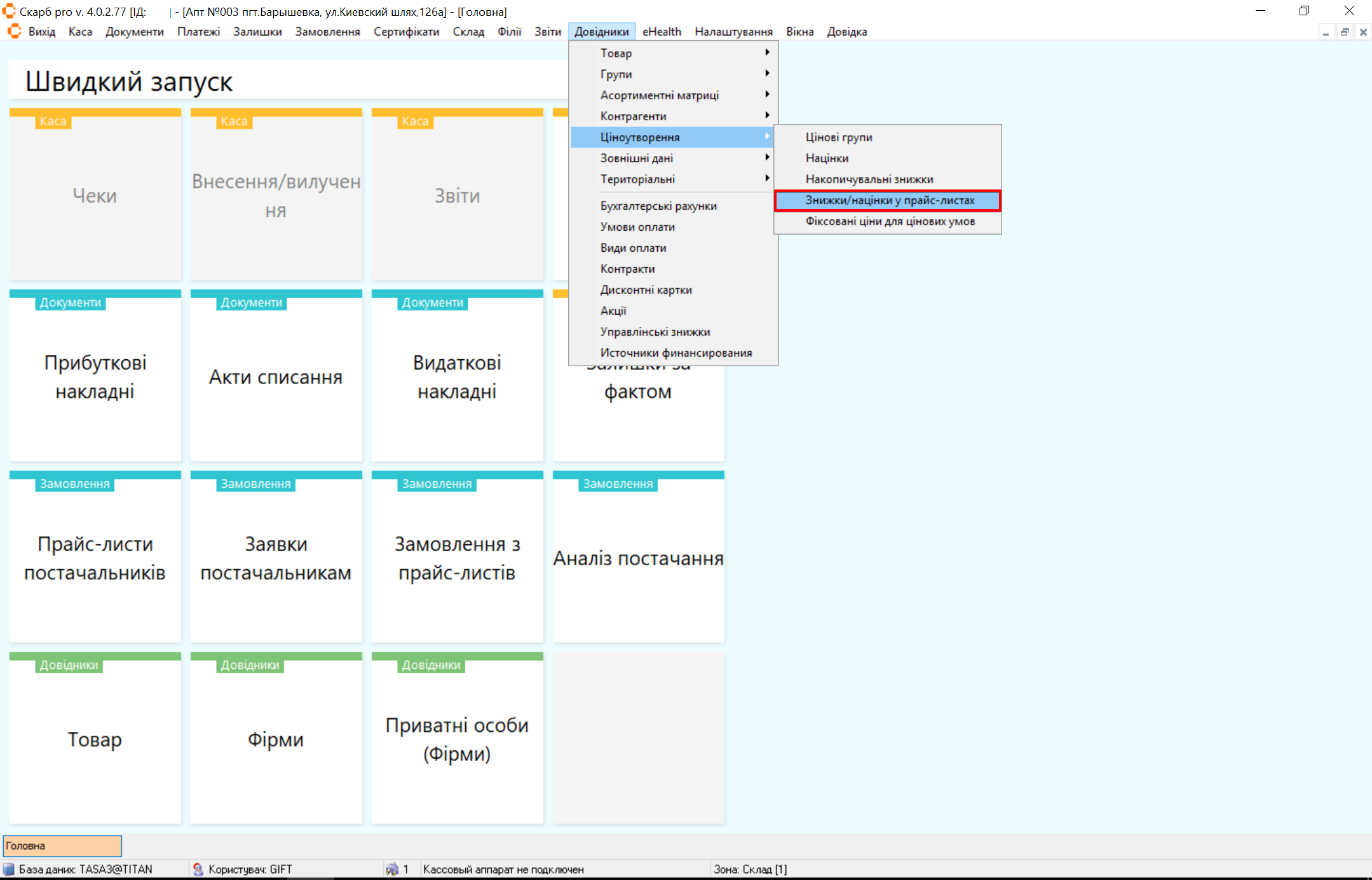Expand the Товар submenu arrow
This screenshot has height=880, width=1372.
click(767, 53)
